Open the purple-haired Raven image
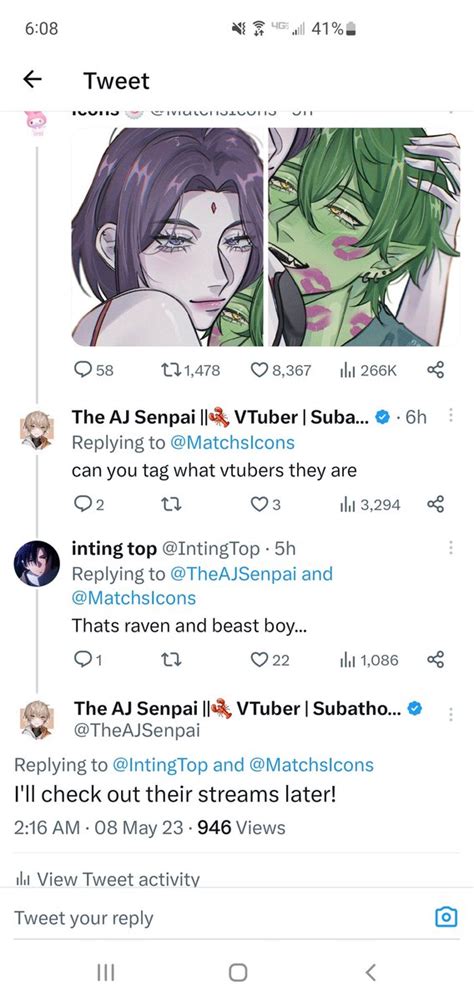The height and width of the screenshot is (1001, 474). [167, 237]
